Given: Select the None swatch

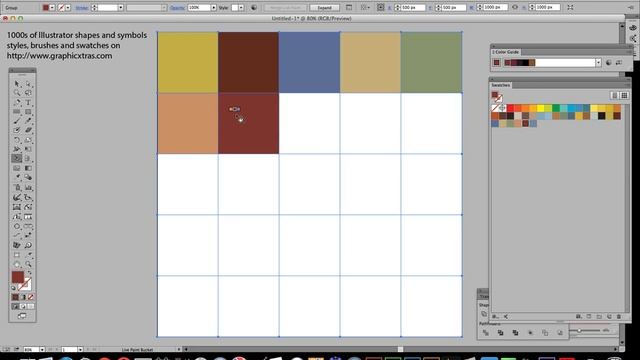Looking at the screenshot, I should pos(495,108).
